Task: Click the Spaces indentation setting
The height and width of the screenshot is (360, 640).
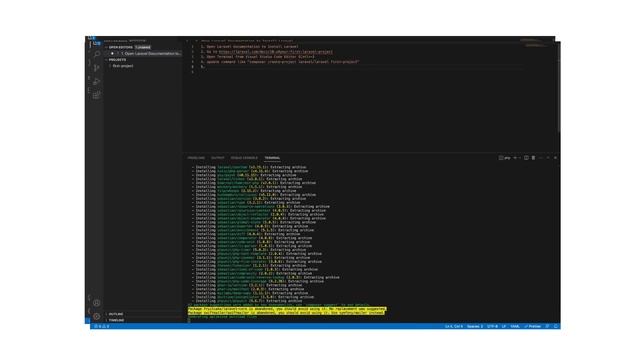Action: 475,327
